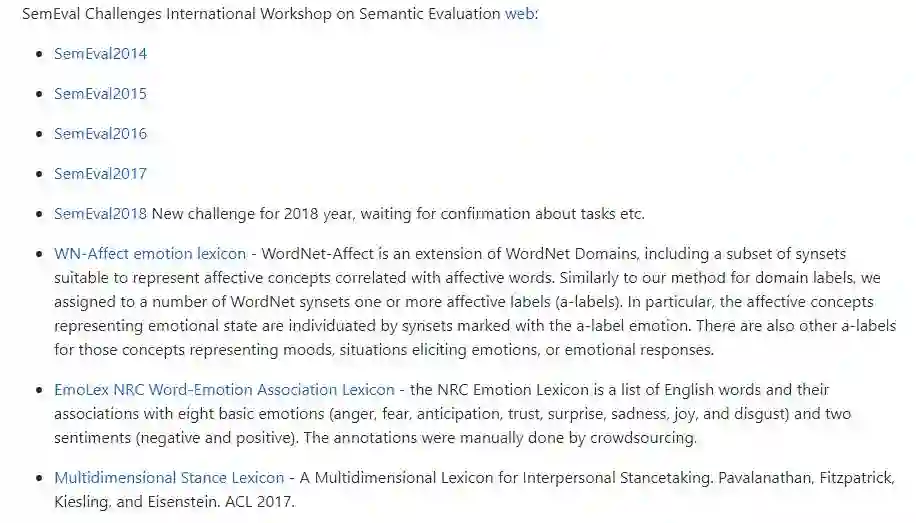Click the bullet point beside SemEval2018
Viewport: 916px width, 523px height.
click(39, 214)
